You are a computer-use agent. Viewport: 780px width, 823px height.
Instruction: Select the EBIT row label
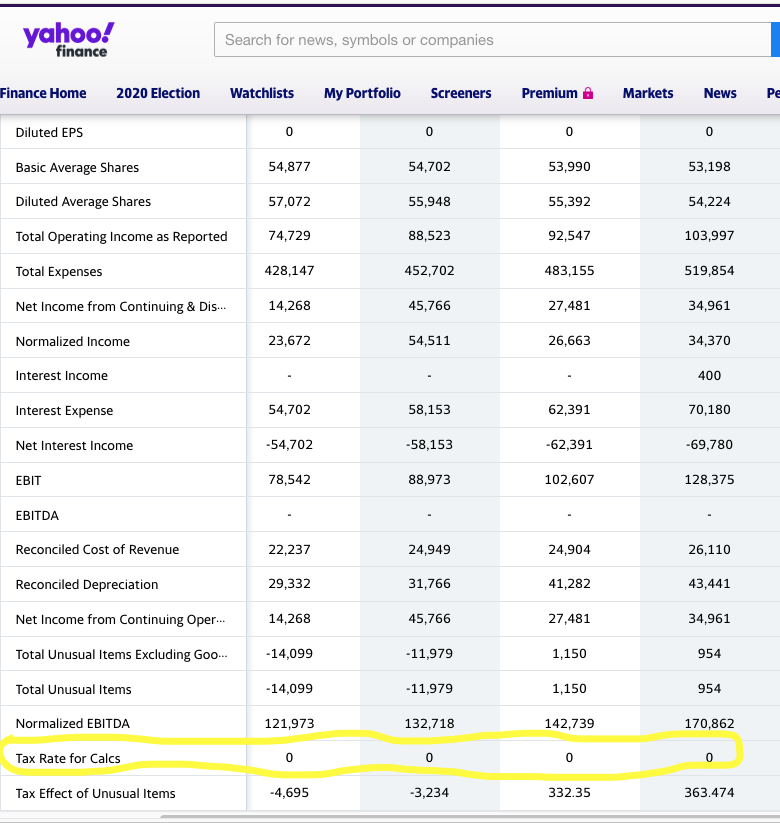(28, 480)
